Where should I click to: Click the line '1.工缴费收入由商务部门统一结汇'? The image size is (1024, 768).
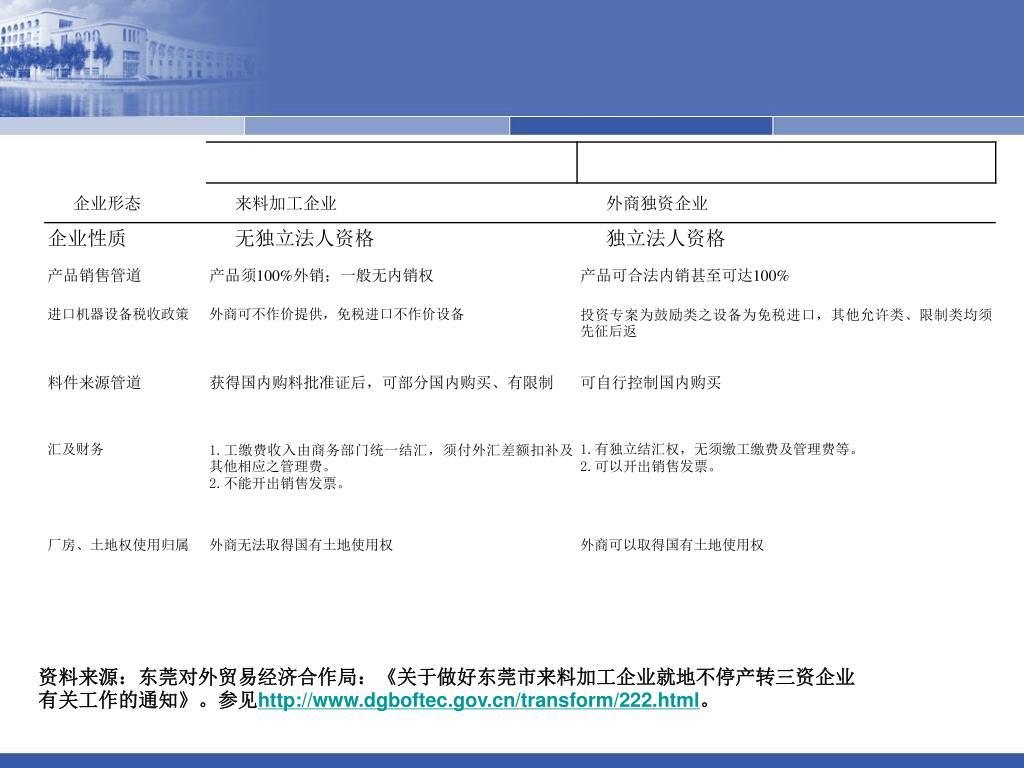[391, 450]
